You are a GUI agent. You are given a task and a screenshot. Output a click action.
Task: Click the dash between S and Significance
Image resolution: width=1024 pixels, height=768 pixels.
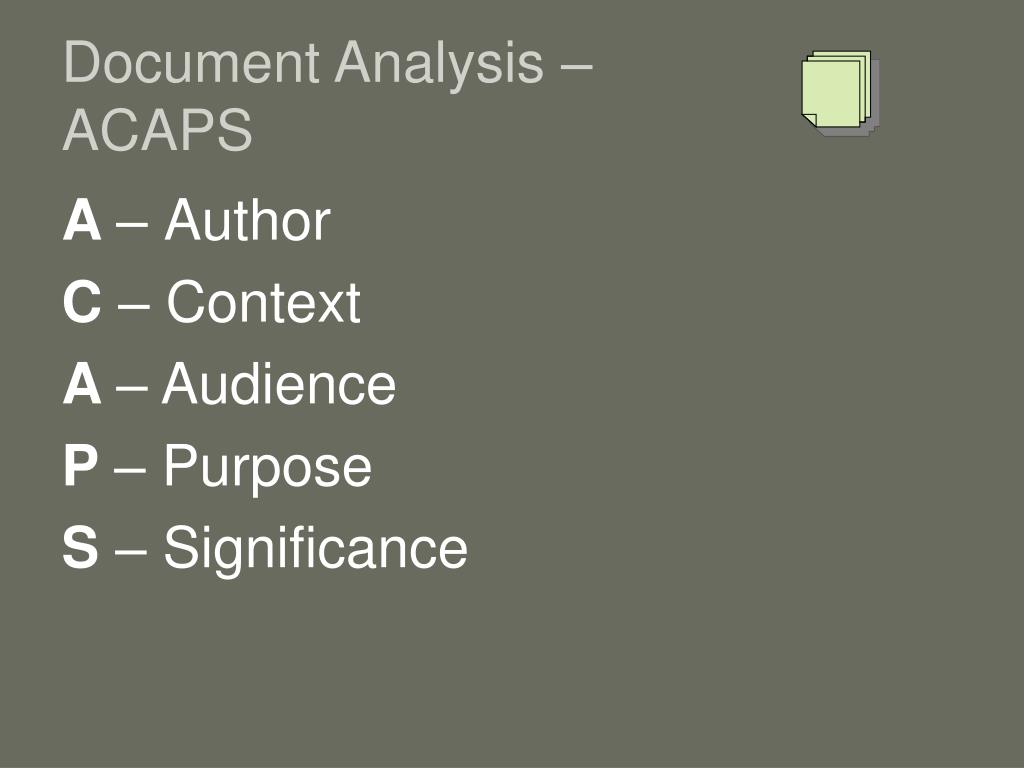coord(131,549)
